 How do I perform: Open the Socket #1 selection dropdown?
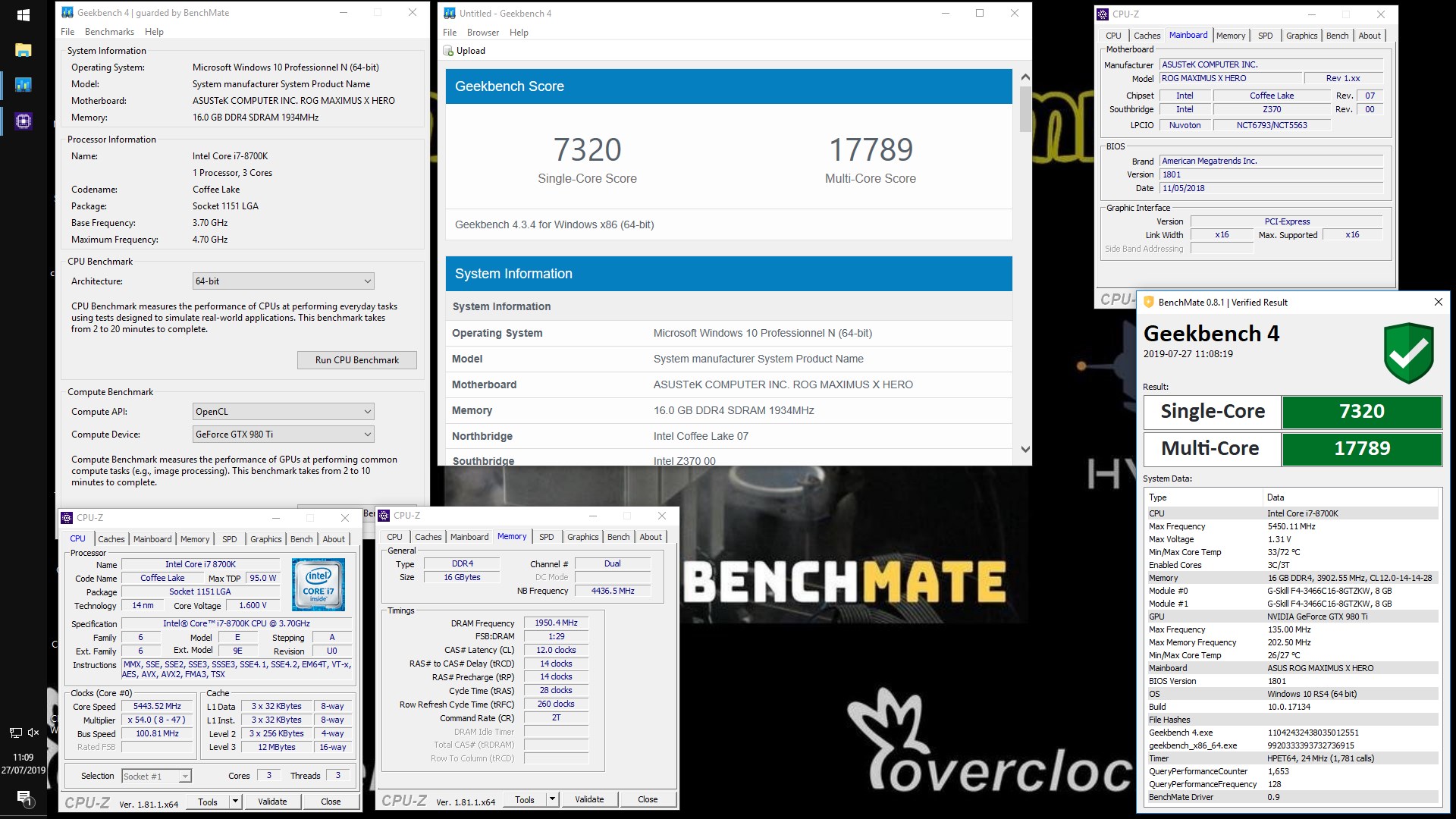[156, 776]
